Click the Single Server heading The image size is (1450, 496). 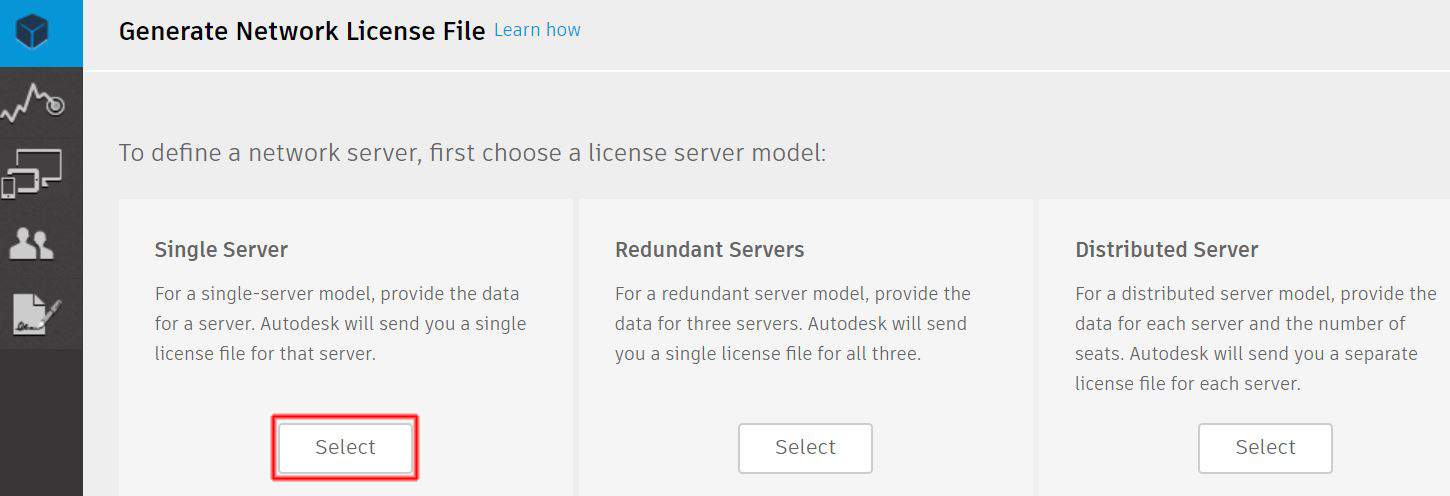(221, 250)
